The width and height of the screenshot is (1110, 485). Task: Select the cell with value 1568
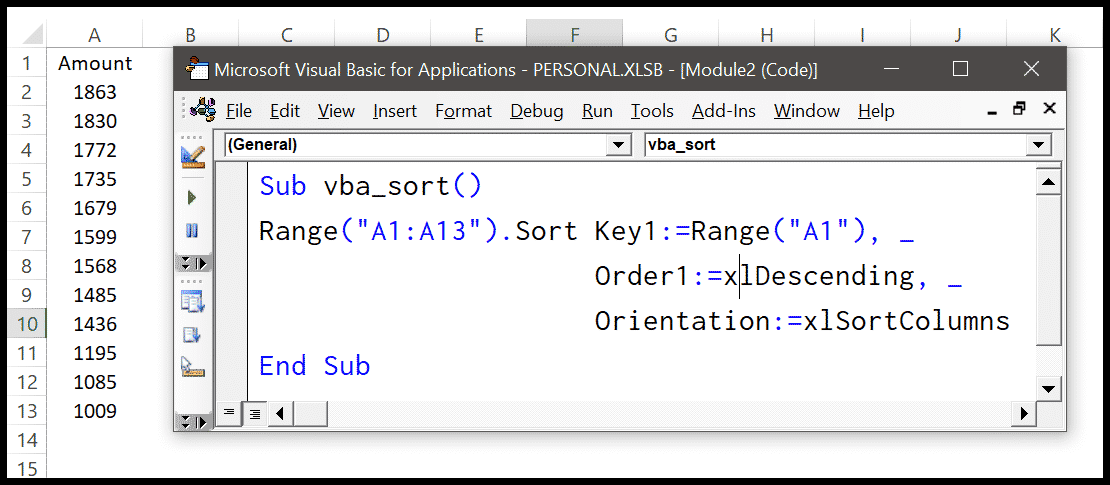(95, 266)
